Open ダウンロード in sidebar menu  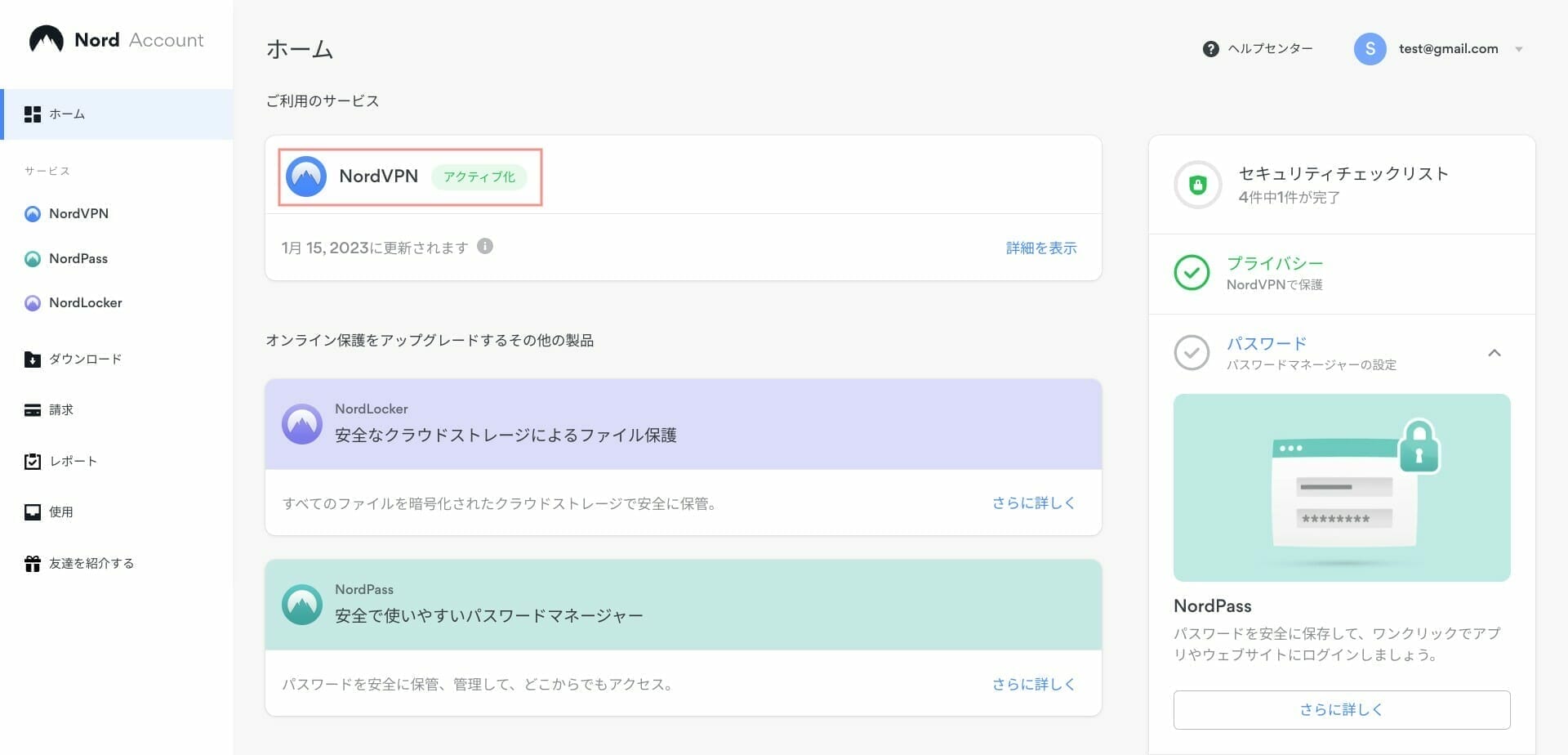click(x=85, y=360)
